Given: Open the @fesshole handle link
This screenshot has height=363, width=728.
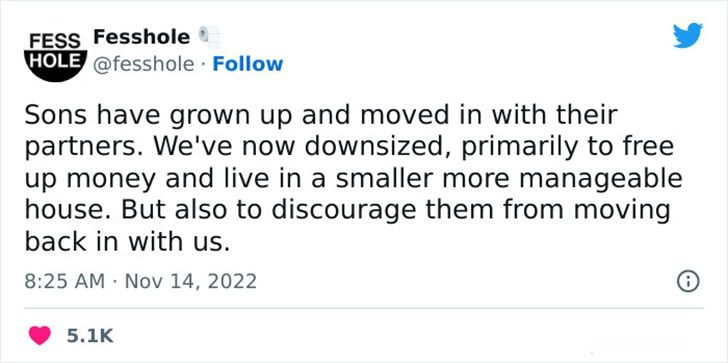Looking at the screenshot, I should 143,65.
